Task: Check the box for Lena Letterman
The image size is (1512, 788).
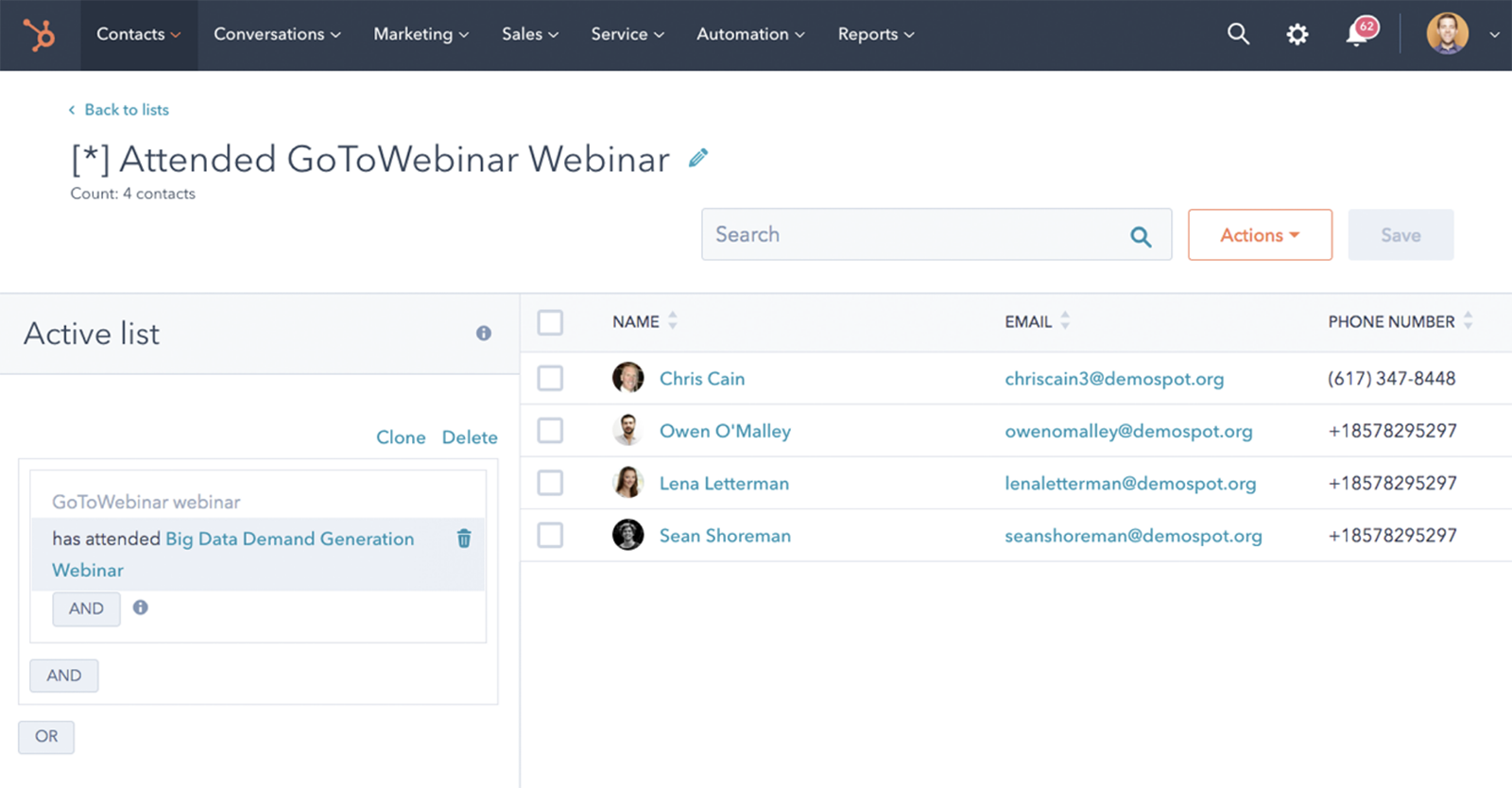Action: [x=550, y=483]
